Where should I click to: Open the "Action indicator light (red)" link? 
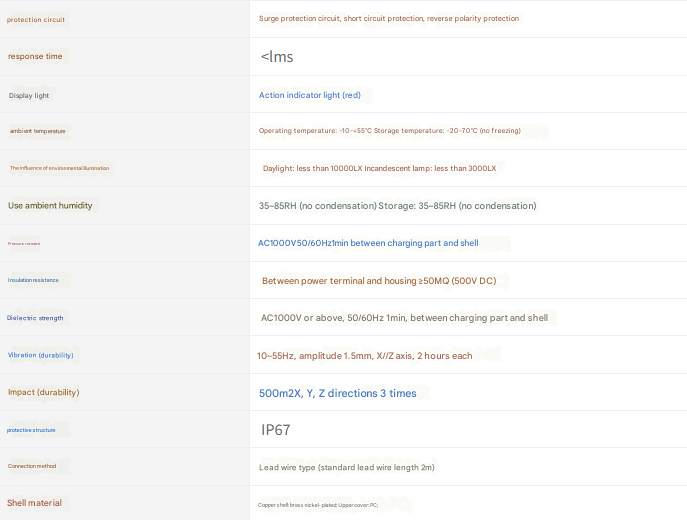(309, 95)
